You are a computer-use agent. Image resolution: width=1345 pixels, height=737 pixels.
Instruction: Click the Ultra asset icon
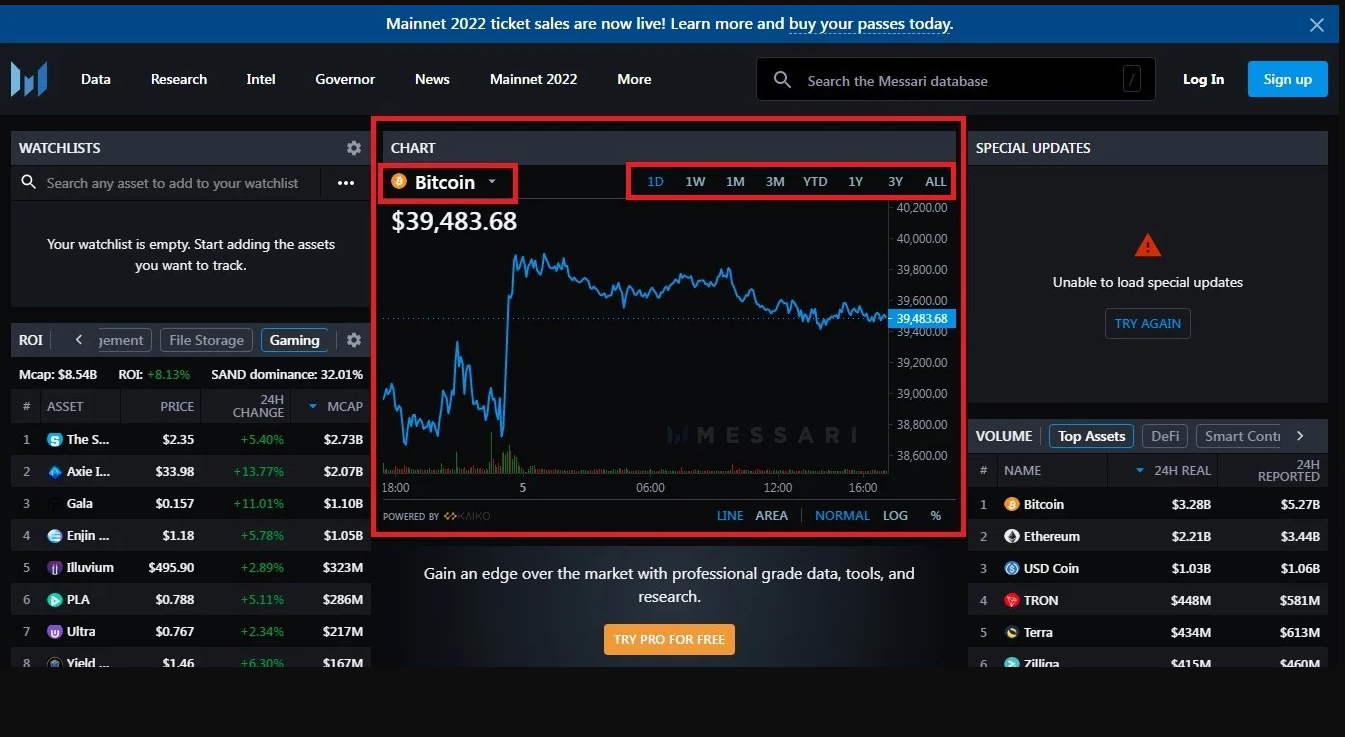55,631
